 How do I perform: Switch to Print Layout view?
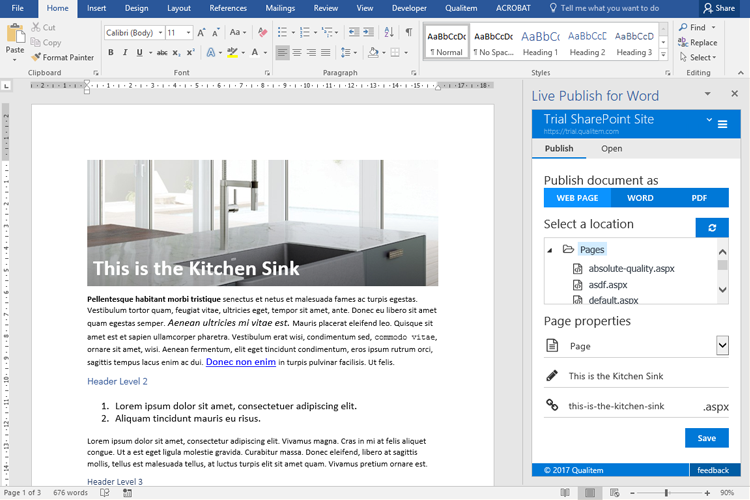click(x=590, y=492)
